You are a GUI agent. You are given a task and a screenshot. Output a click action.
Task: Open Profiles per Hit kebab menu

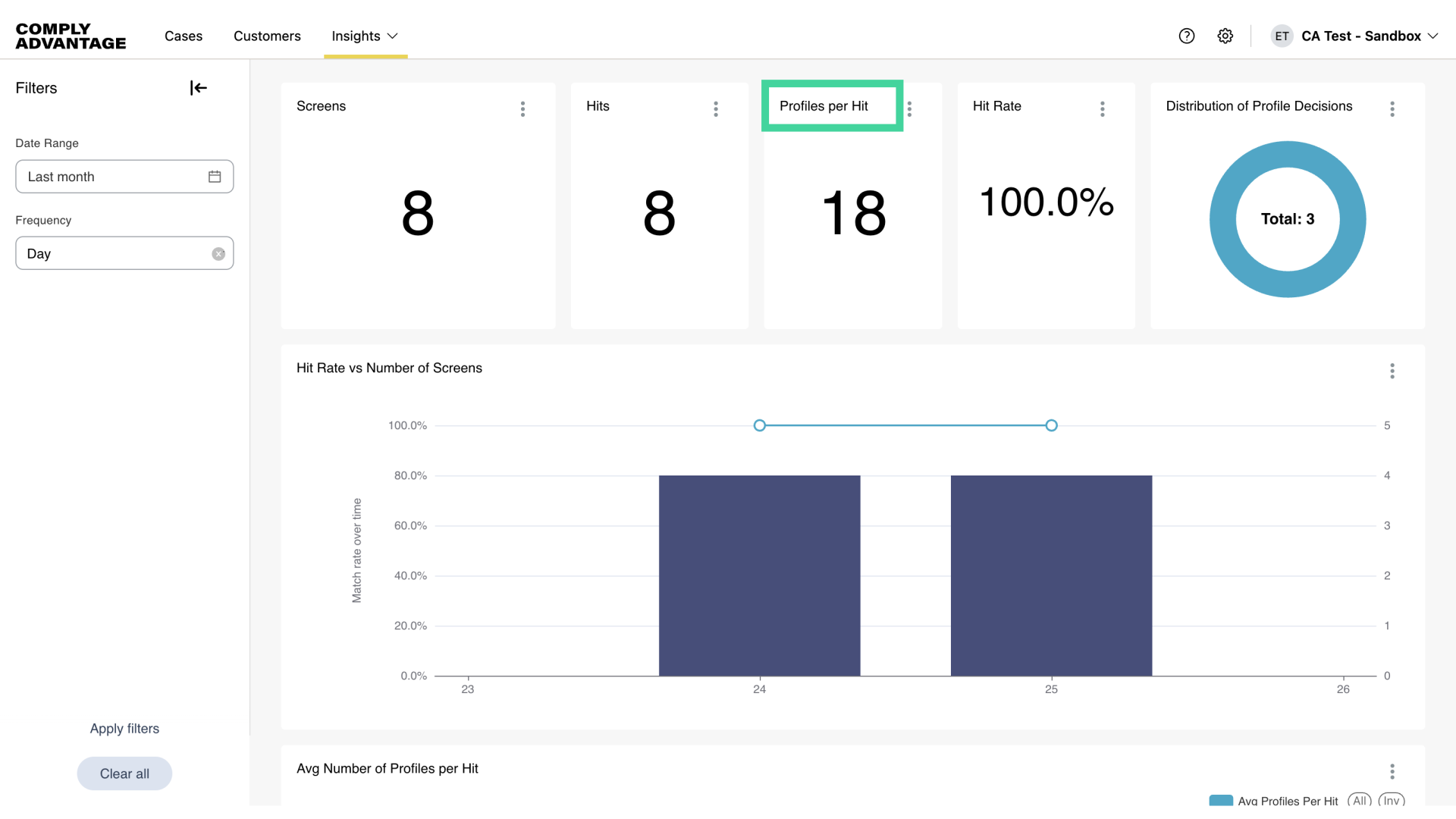click(909, 108)
